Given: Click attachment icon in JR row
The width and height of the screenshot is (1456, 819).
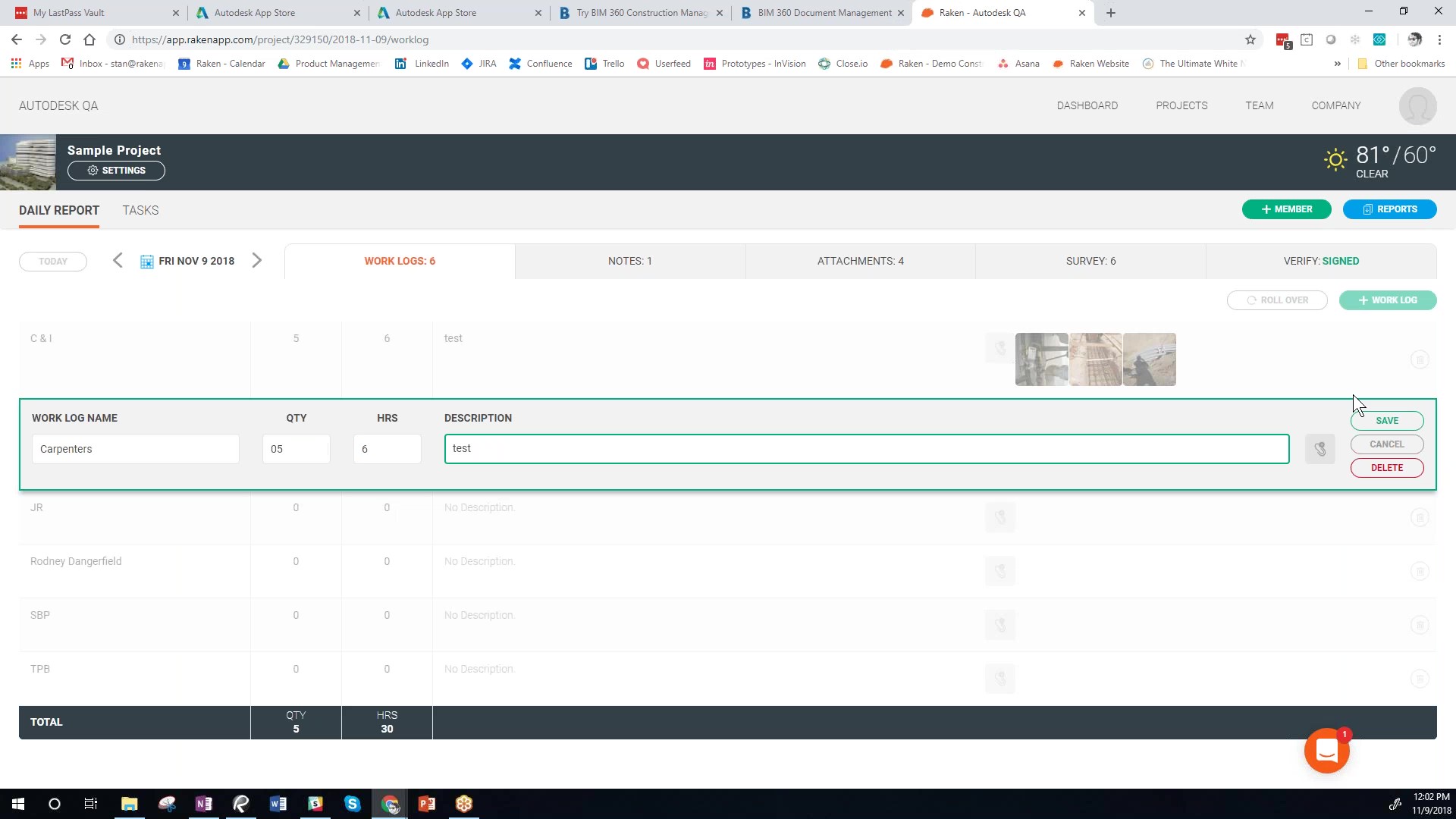Looking at the screenshot, I should (x=999, y=517).
